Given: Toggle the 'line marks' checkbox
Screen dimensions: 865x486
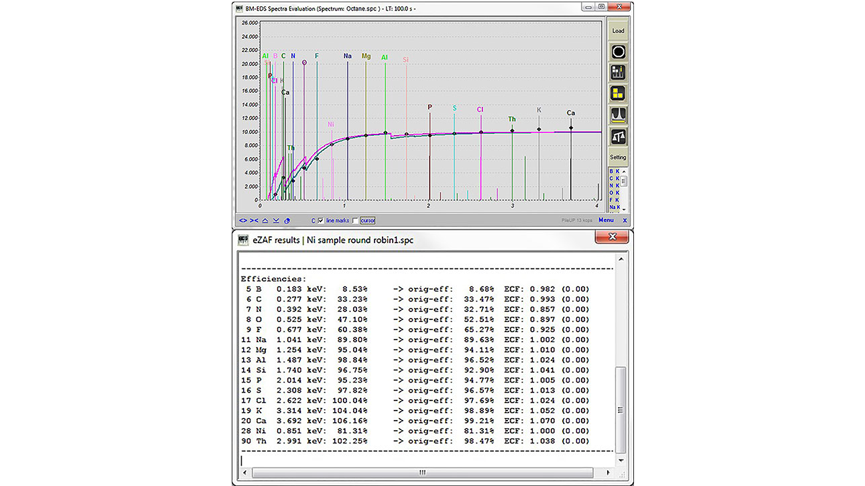Looking at the screenshot, I should [321, 221].
